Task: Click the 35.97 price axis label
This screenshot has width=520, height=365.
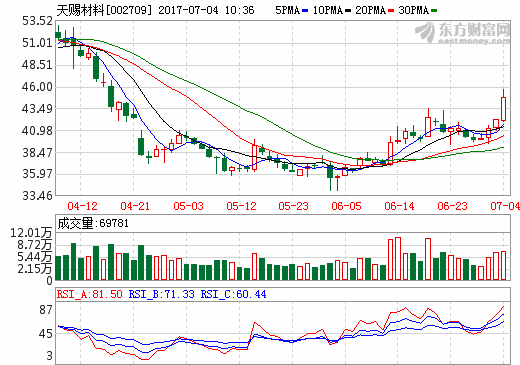Action: click(37, 174)
